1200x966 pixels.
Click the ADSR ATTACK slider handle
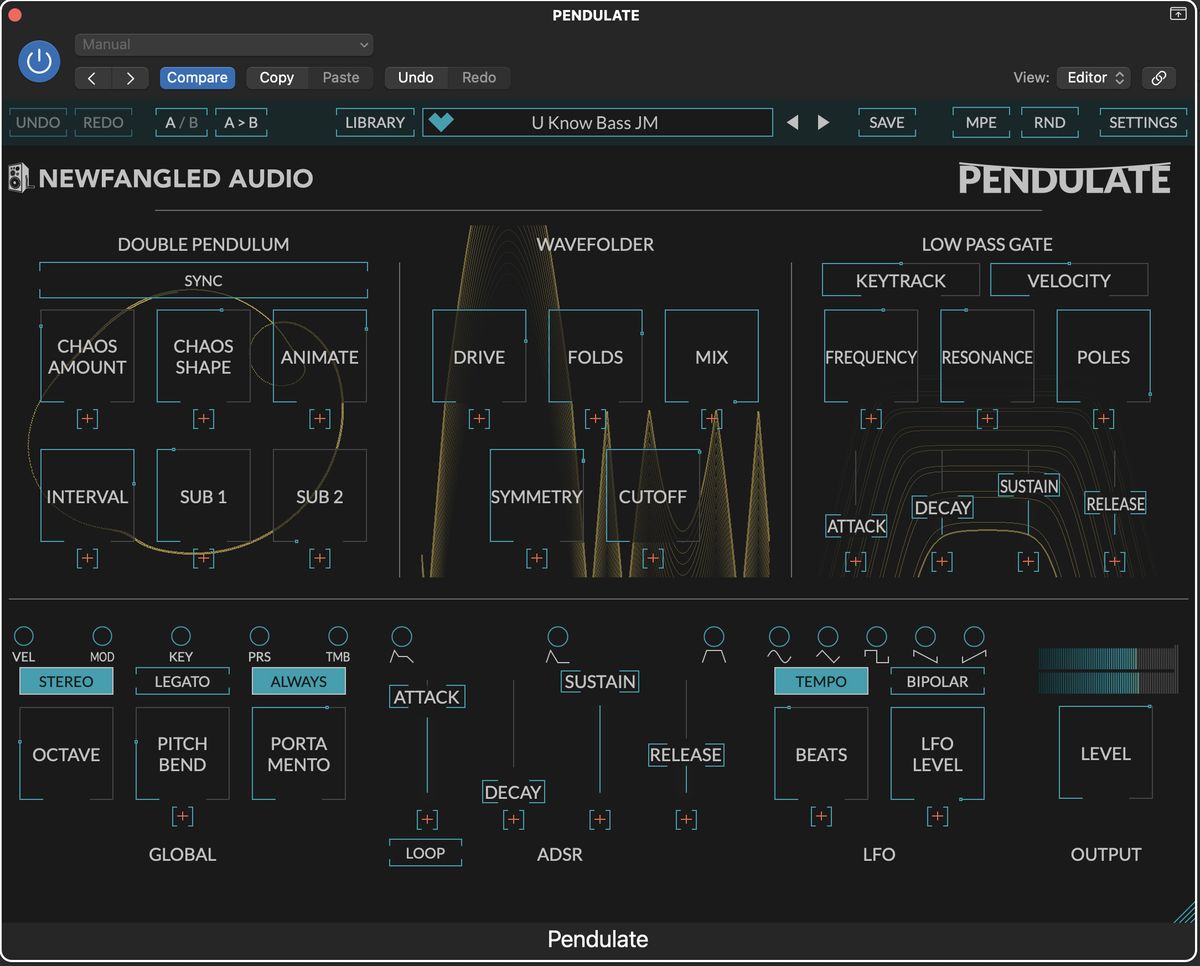click(x=427, y=697)
